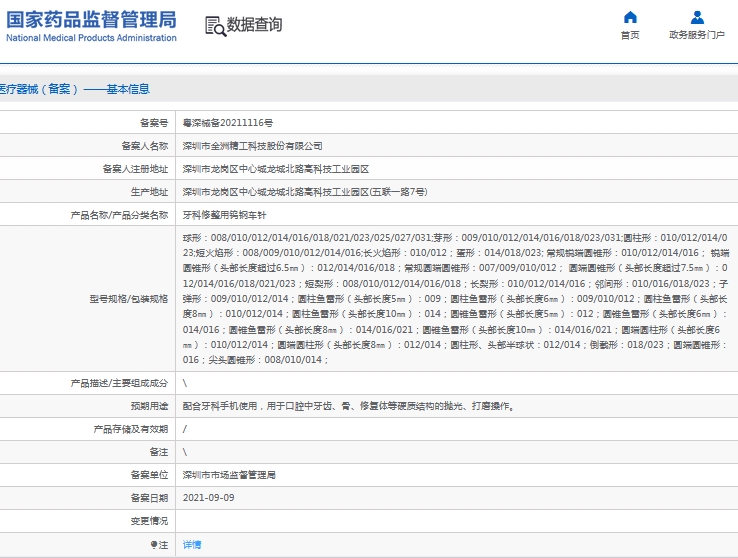Select the filing date 2021-09-09
This screenshot has height=558, width=738.
(x=209, y=498)
